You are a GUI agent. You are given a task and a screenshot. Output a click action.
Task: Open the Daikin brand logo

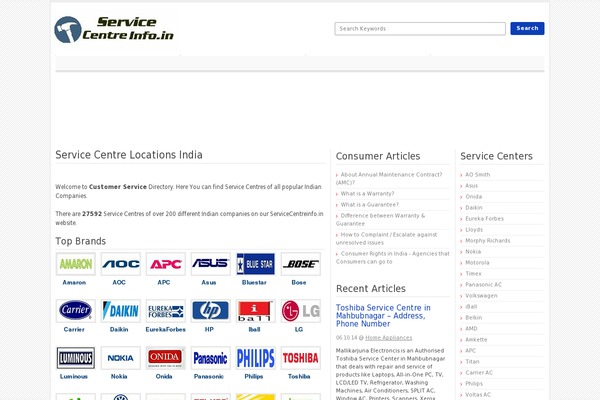121,311
